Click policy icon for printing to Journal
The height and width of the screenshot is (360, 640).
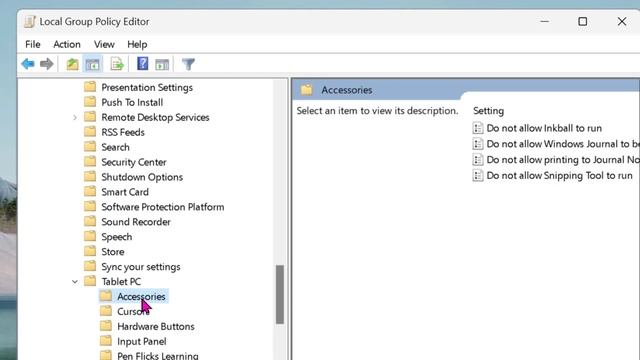pyautogui.click(x=478, y=160)
